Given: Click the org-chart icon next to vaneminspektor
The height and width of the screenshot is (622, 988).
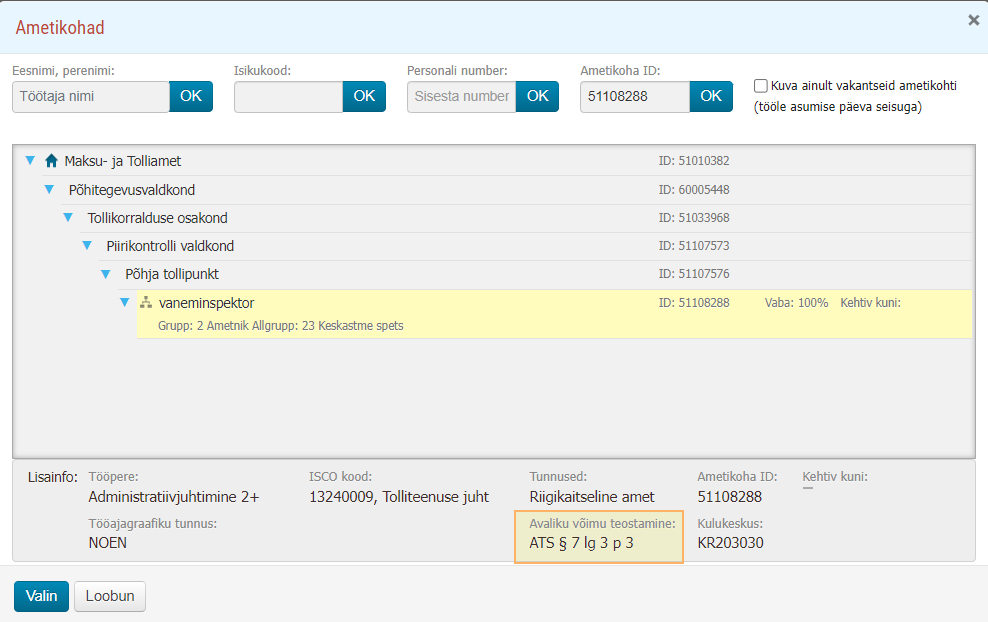Looking at the screenshot, I should pyautogui.click(x=146, y=302).
